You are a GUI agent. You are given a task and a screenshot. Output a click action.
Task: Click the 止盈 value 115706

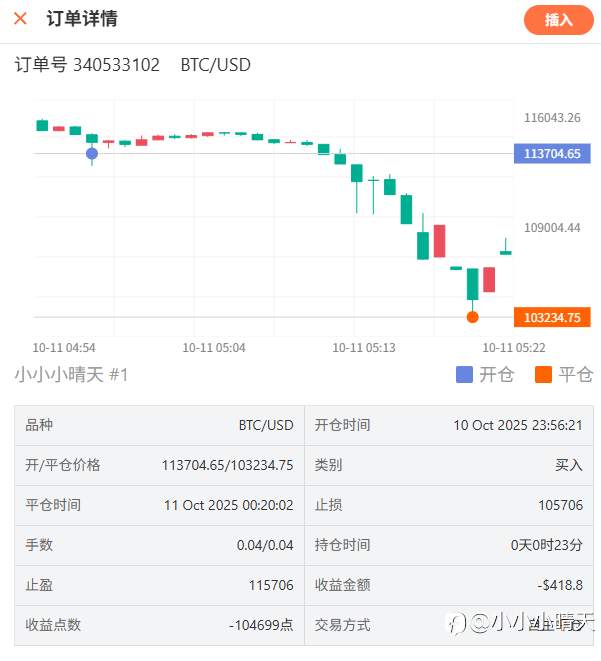pos(271,585)
